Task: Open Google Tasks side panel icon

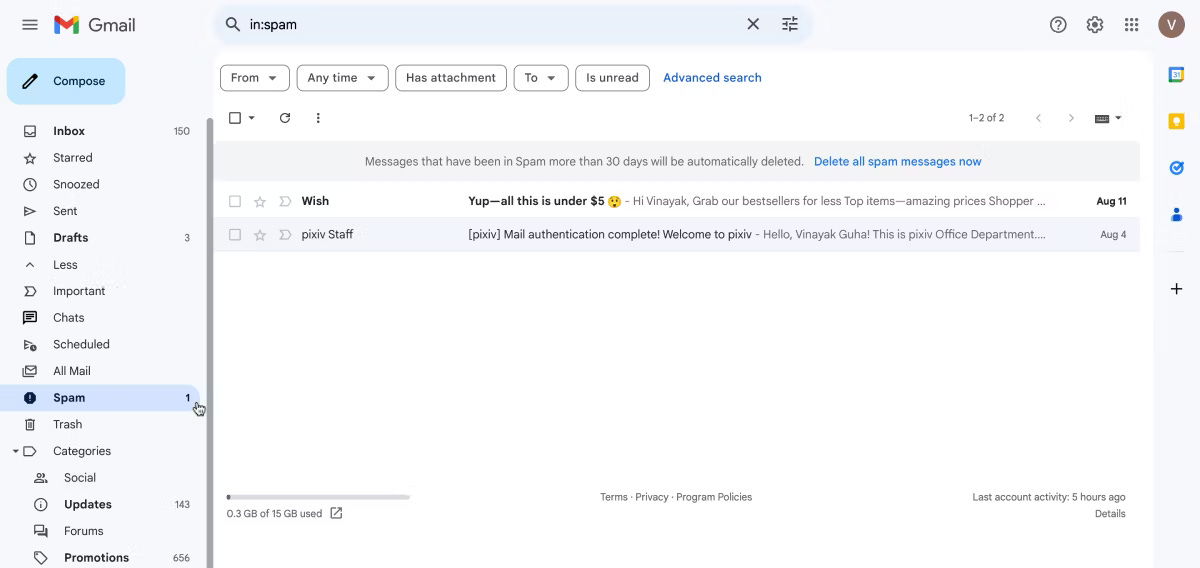Action: pos(1177,168)
